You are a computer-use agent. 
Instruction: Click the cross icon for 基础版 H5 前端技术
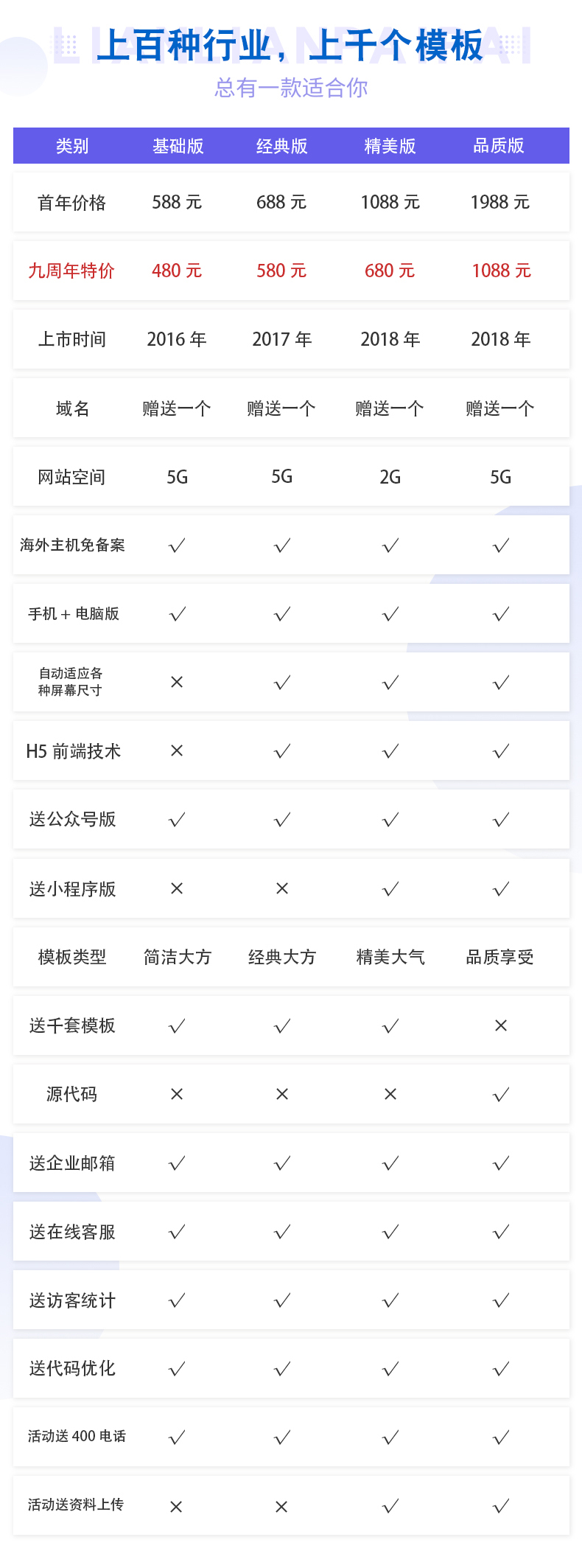177,750
